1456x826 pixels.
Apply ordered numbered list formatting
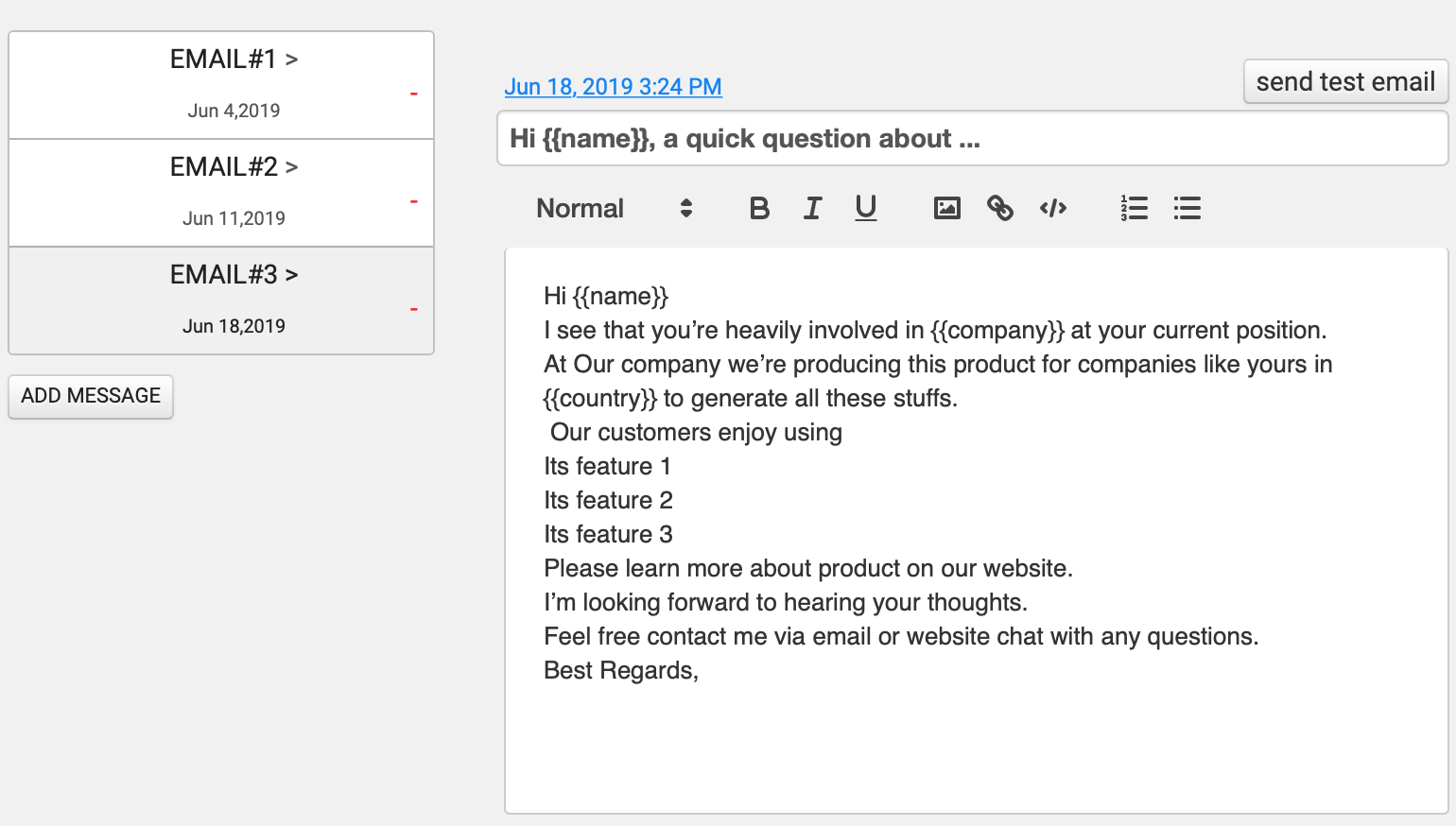pyautogui.click(x=1134, y=208)
